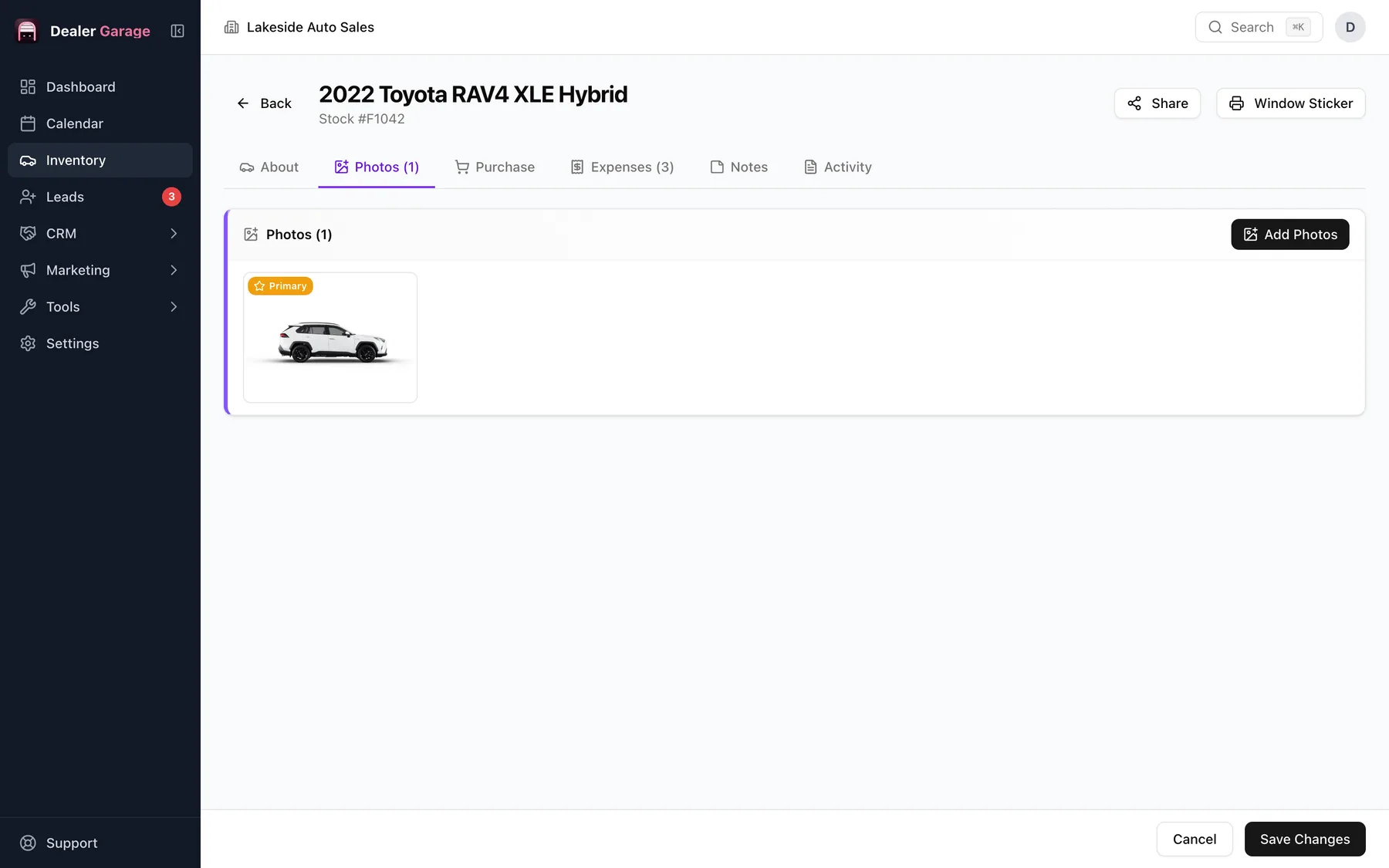Click the Window Sticker button
This screenshot has height=868, width=1389.
tap(1291, 103)
